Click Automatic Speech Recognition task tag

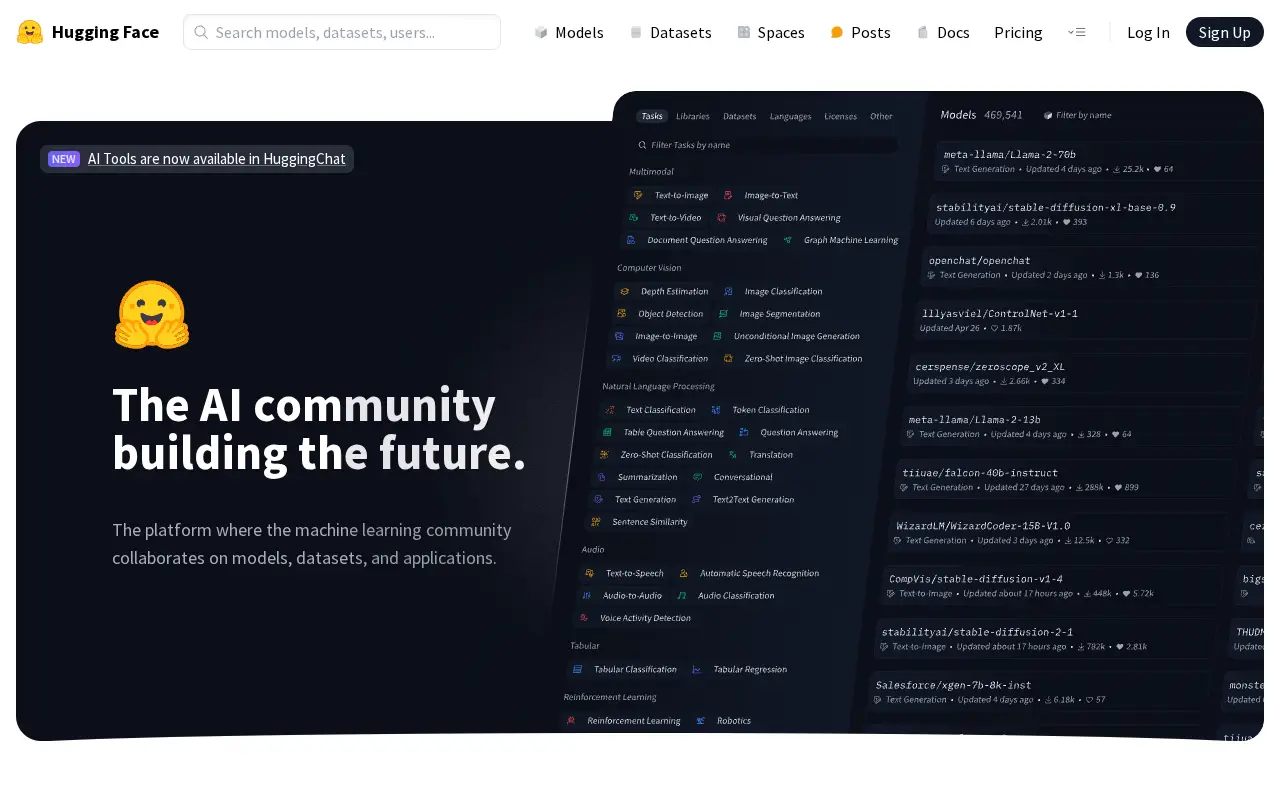[750, 573]
